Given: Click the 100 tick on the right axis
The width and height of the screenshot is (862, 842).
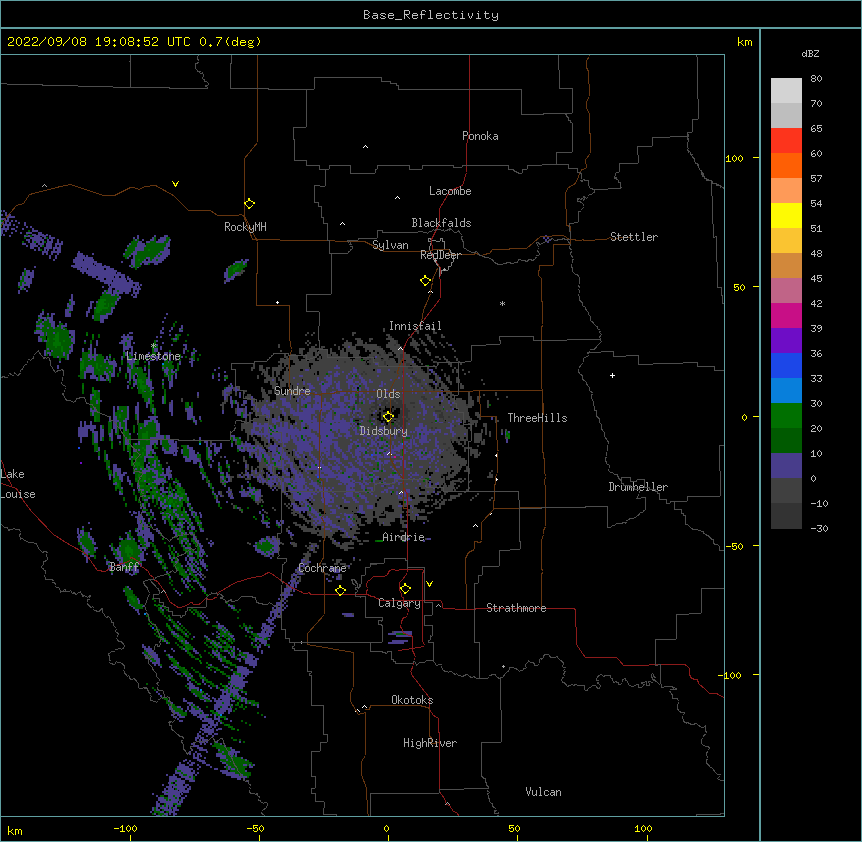Looking at the screenshot, I should click(x=734, y=158).
